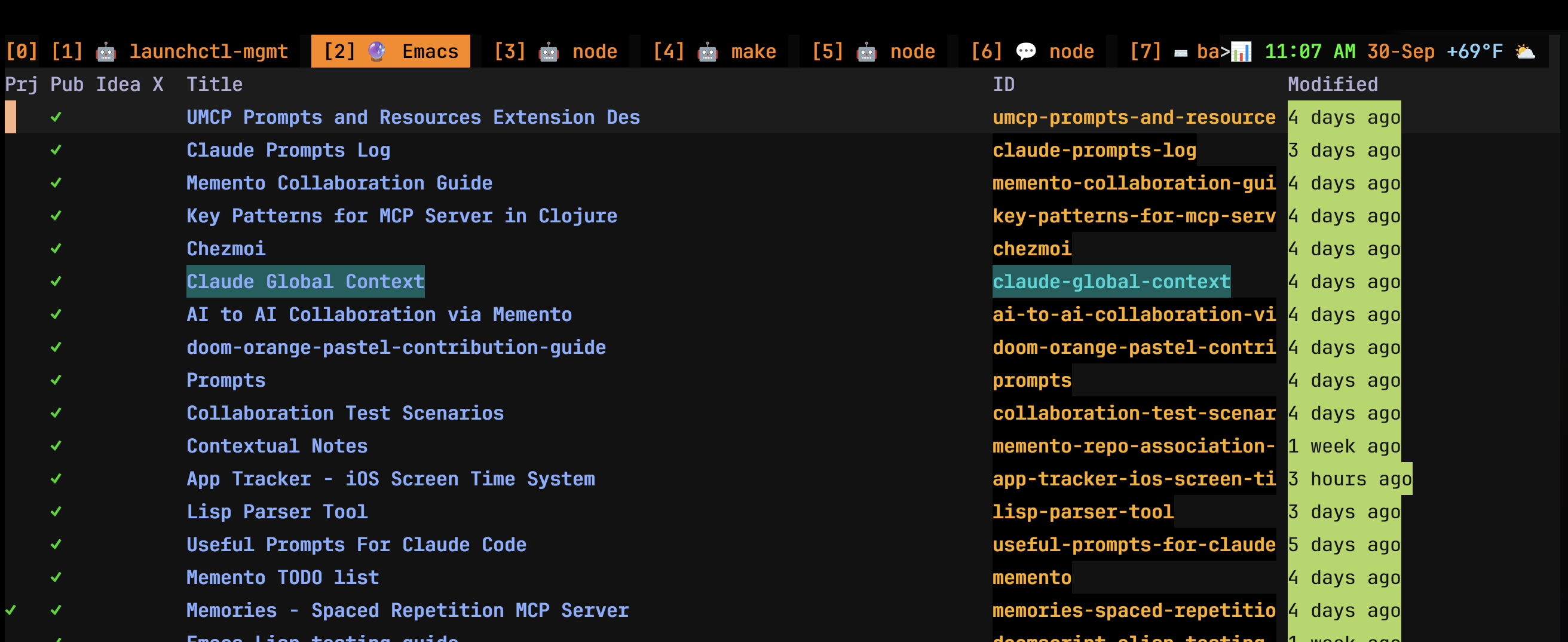This screenshot has width=1568, height=642.
Task: Switch to the launchctl-mgmt window tab
Action: click(x=208, y=52)
